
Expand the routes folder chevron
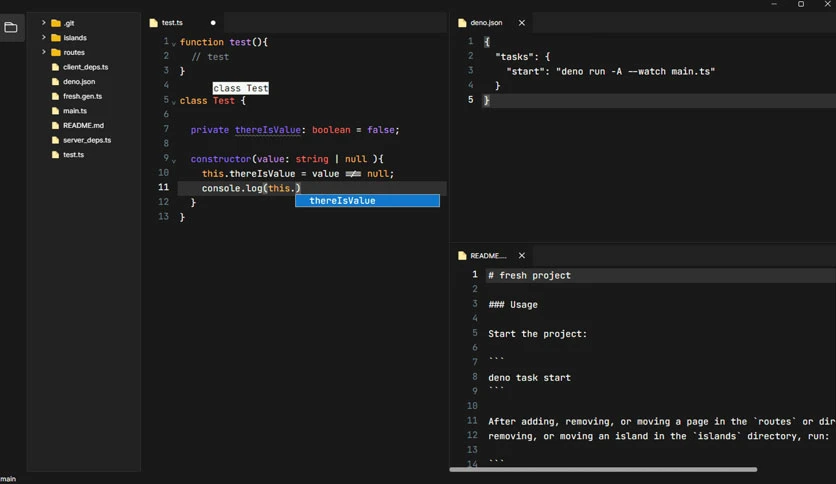[44, 52]
